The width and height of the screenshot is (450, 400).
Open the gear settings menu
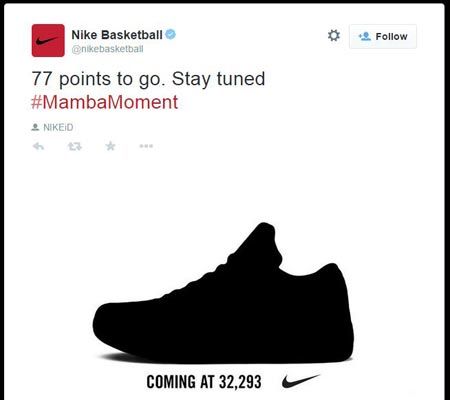click(x=334, y=35)
